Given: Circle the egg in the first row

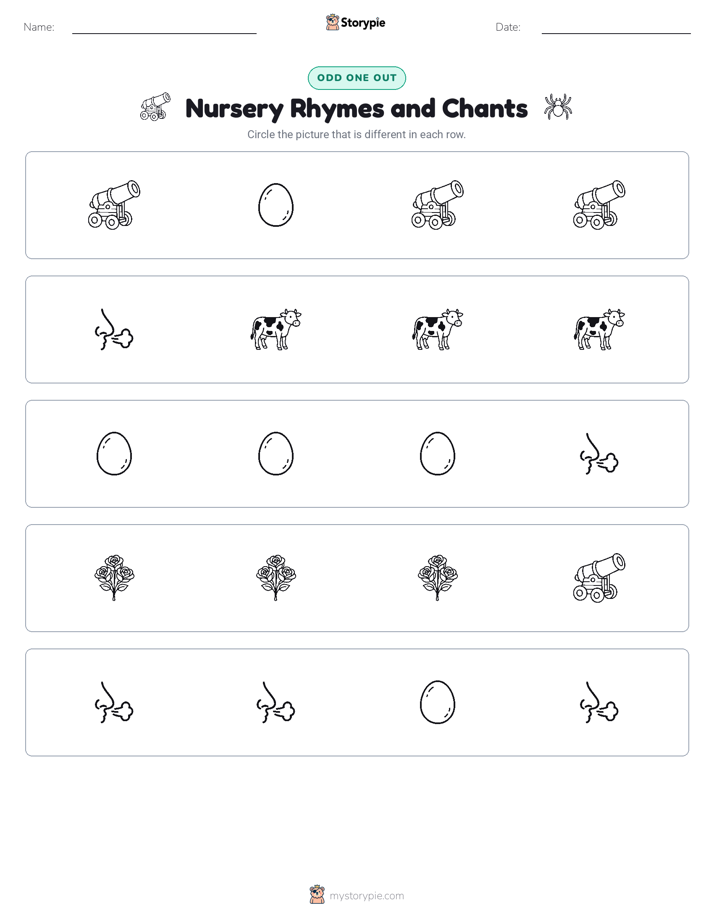Looking at the screenshot, I should (x=276, y=205).
